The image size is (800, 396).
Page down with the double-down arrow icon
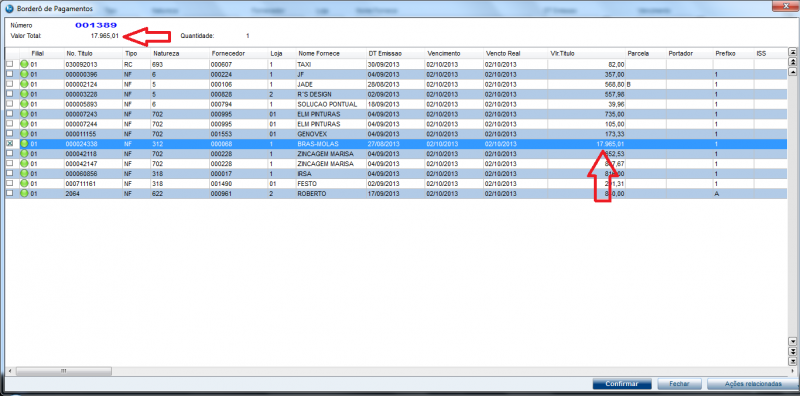click(793, 351)
